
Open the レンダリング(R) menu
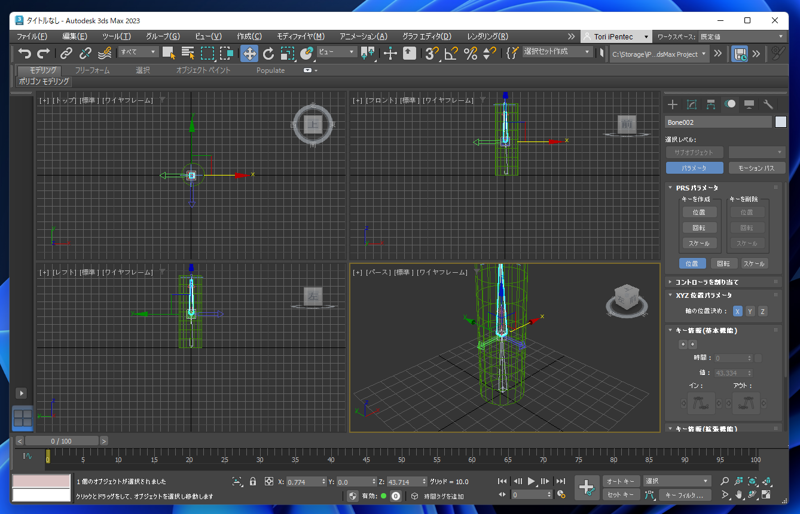click(x=487, y=37)
